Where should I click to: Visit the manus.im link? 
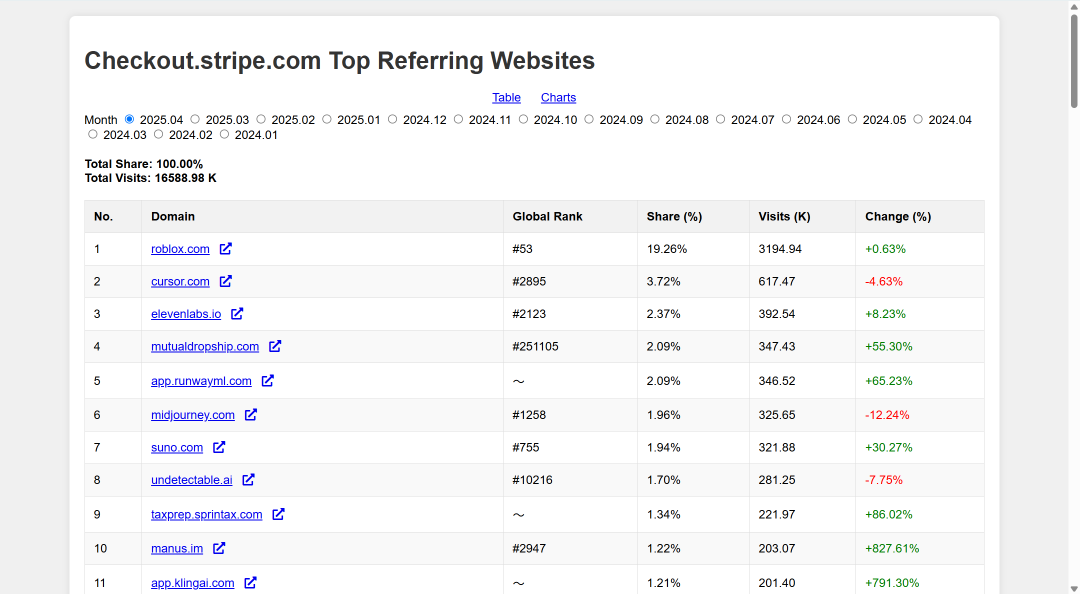click(x=177, y=549)
